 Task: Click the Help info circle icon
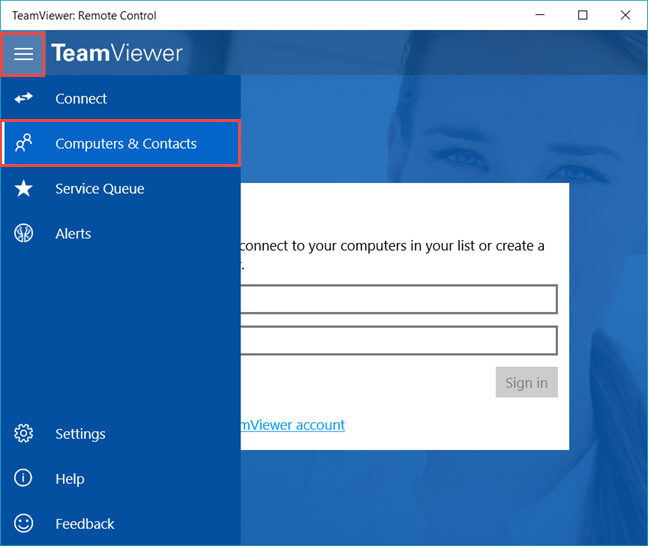pos(23,478)
